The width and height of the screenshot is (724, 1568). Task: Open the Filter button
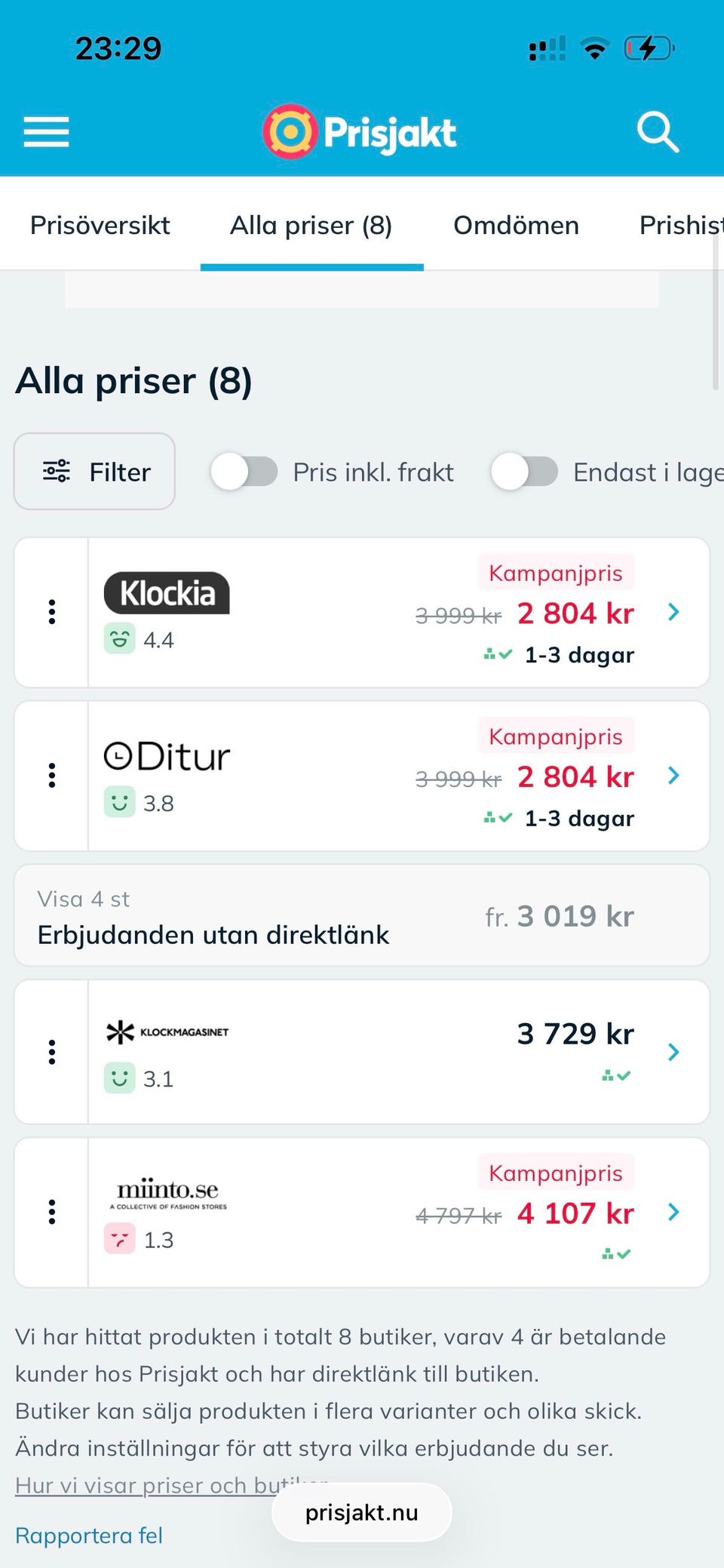(x=95, y=472)
